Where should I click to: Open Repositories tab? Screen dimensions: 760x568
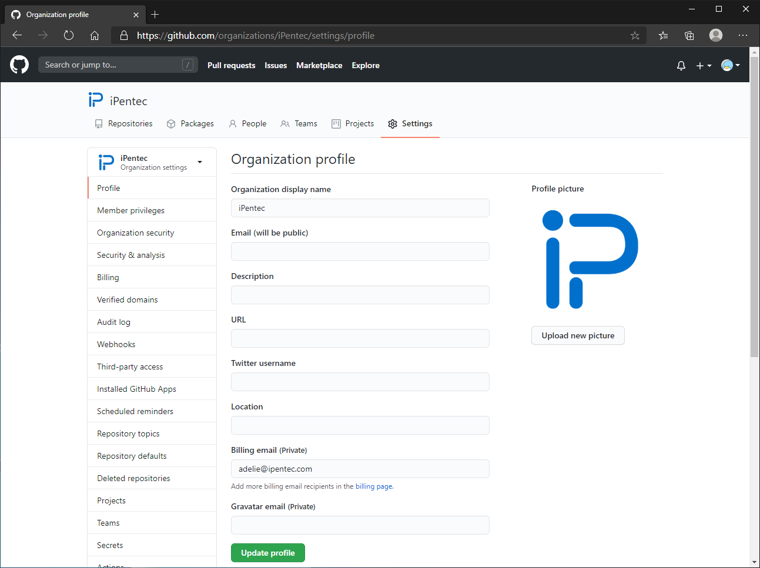click(x=124, y=124)
